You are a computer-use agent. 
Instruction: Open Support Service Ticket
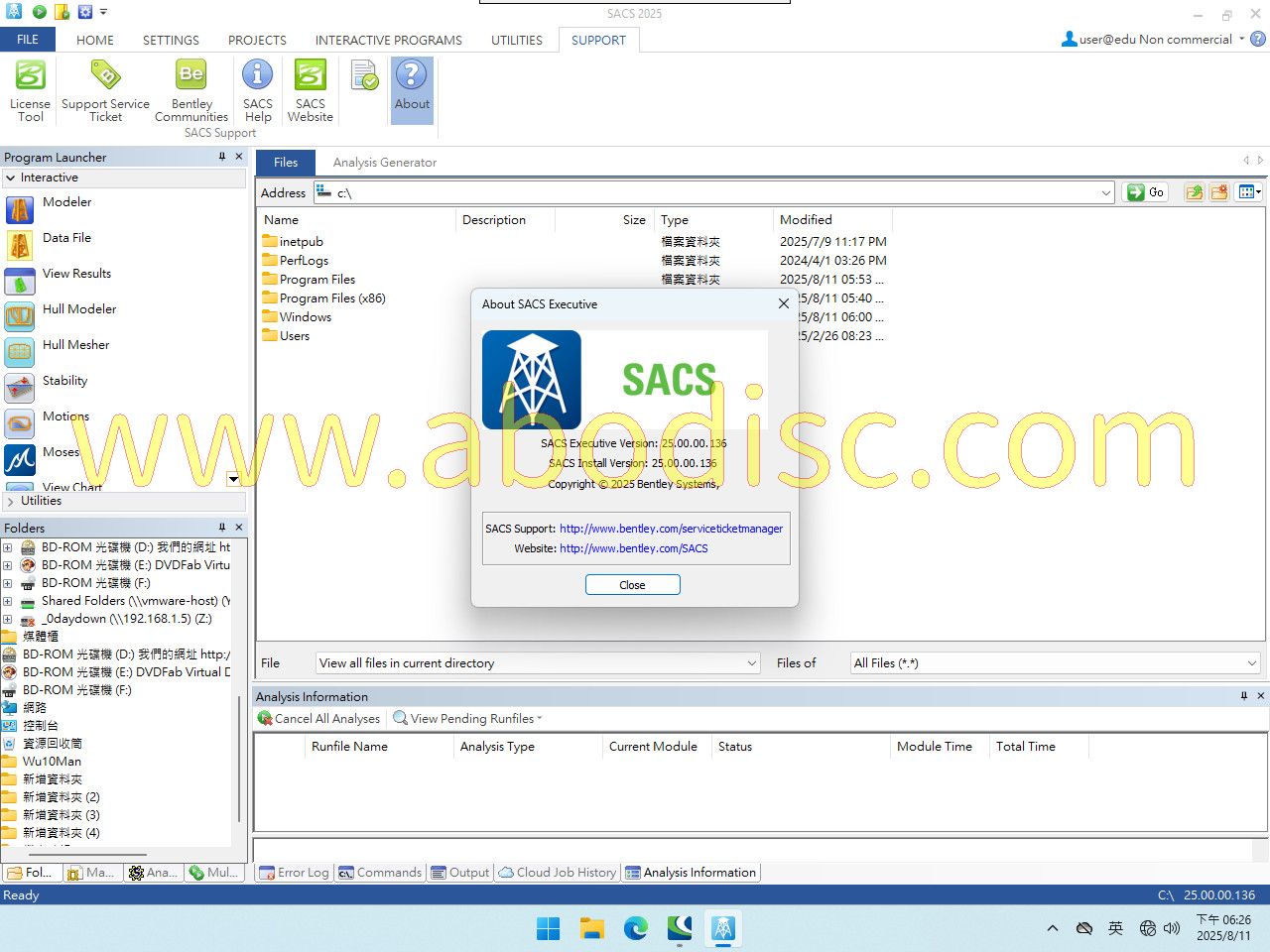(105, 90)
